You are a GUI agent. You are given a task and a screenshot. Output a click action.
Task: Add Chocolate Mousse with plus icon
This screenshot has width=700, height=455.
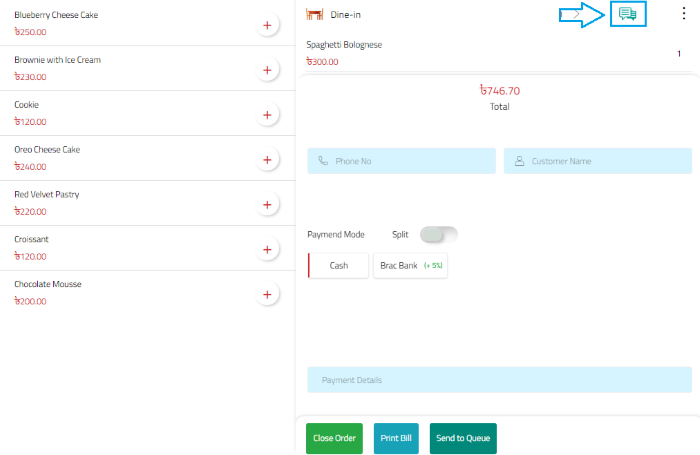267,295
